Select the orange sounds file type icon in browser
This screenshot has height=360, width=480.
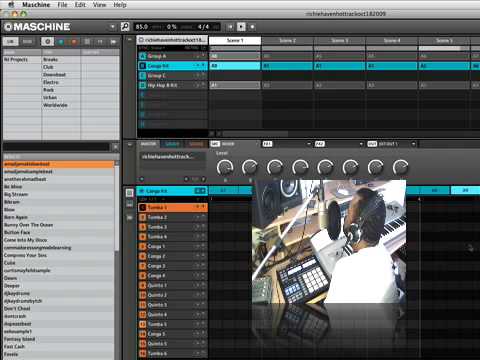(74, 42)
